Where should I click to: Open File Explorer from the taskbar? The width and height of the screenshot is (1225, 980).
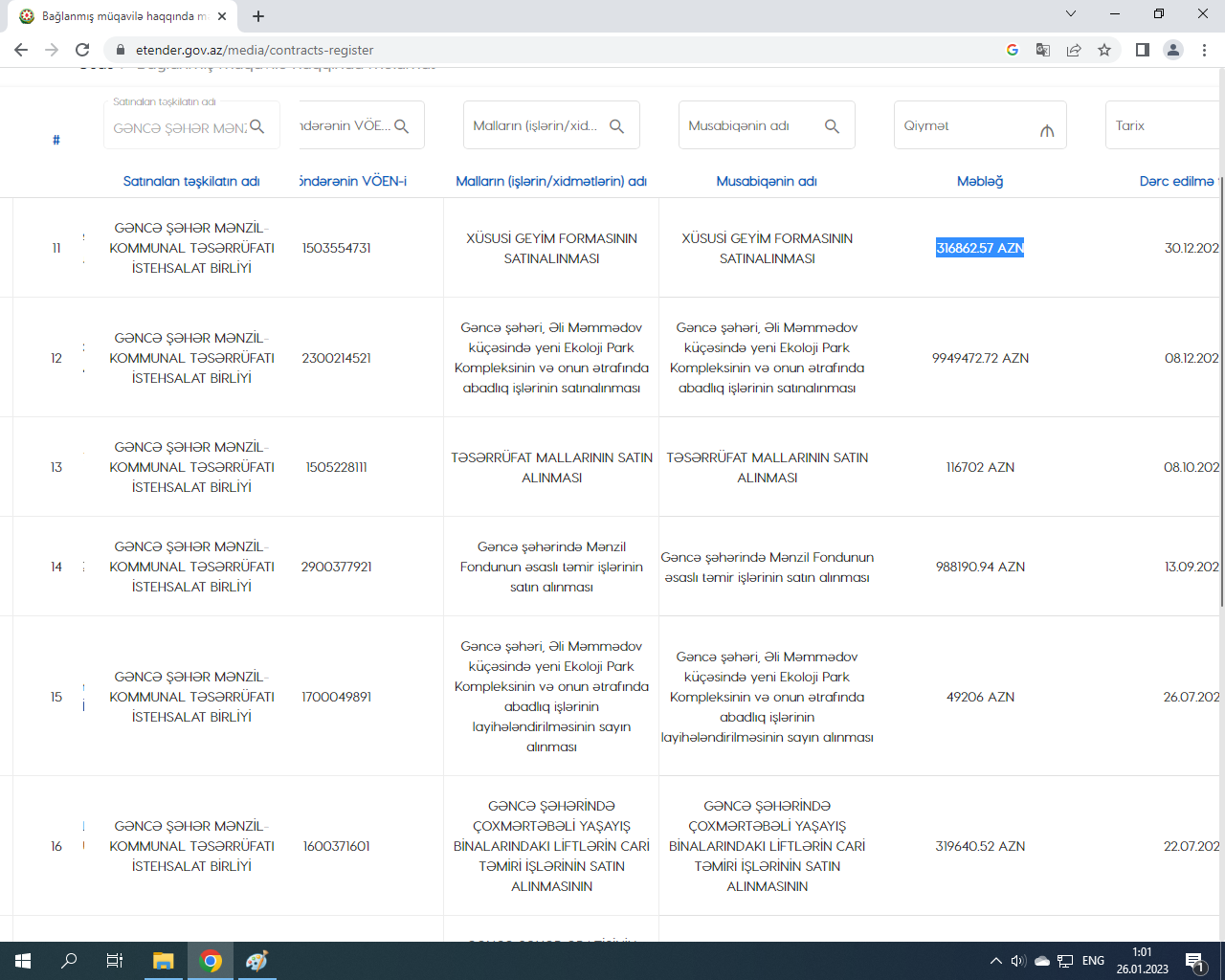[x=164, y=961]
